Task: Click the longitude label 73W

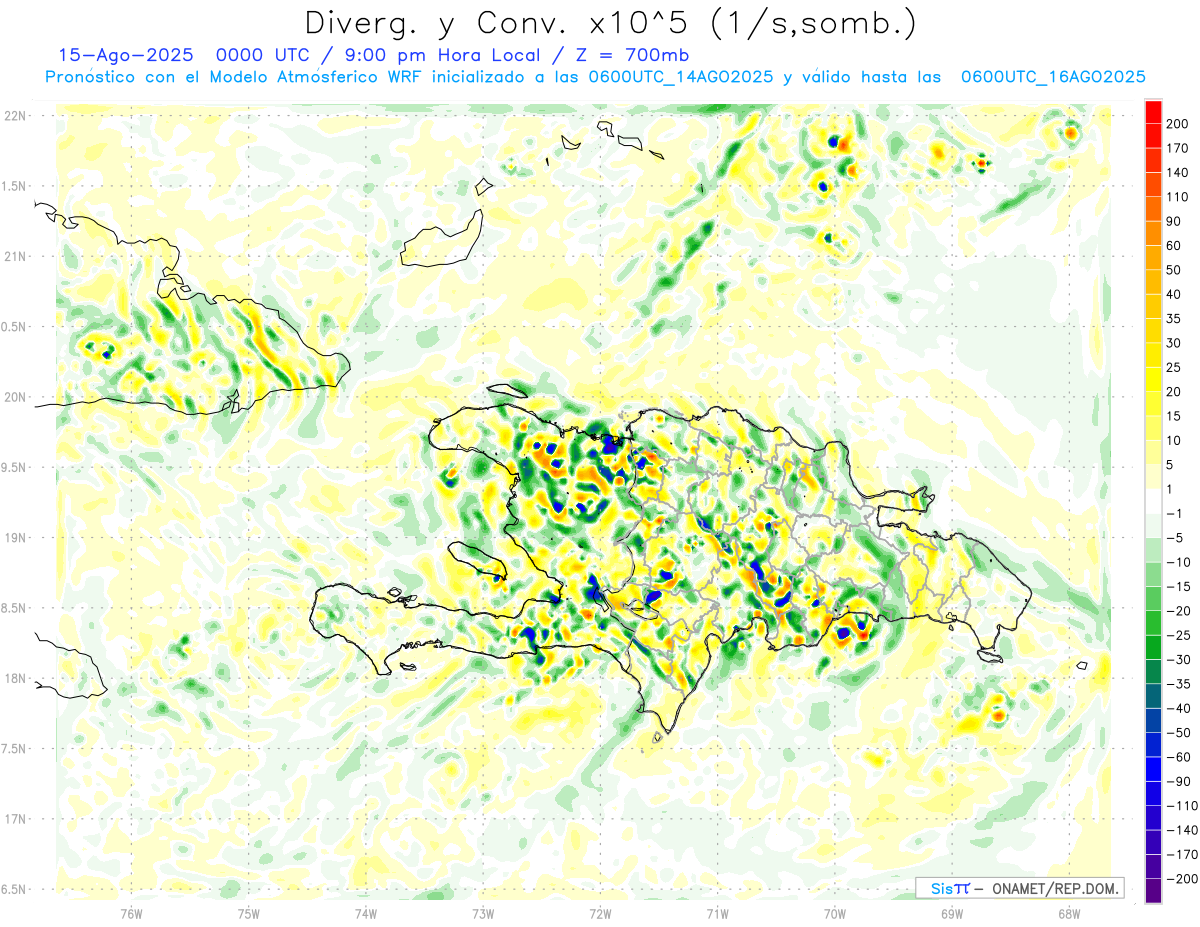Action: 483,915
